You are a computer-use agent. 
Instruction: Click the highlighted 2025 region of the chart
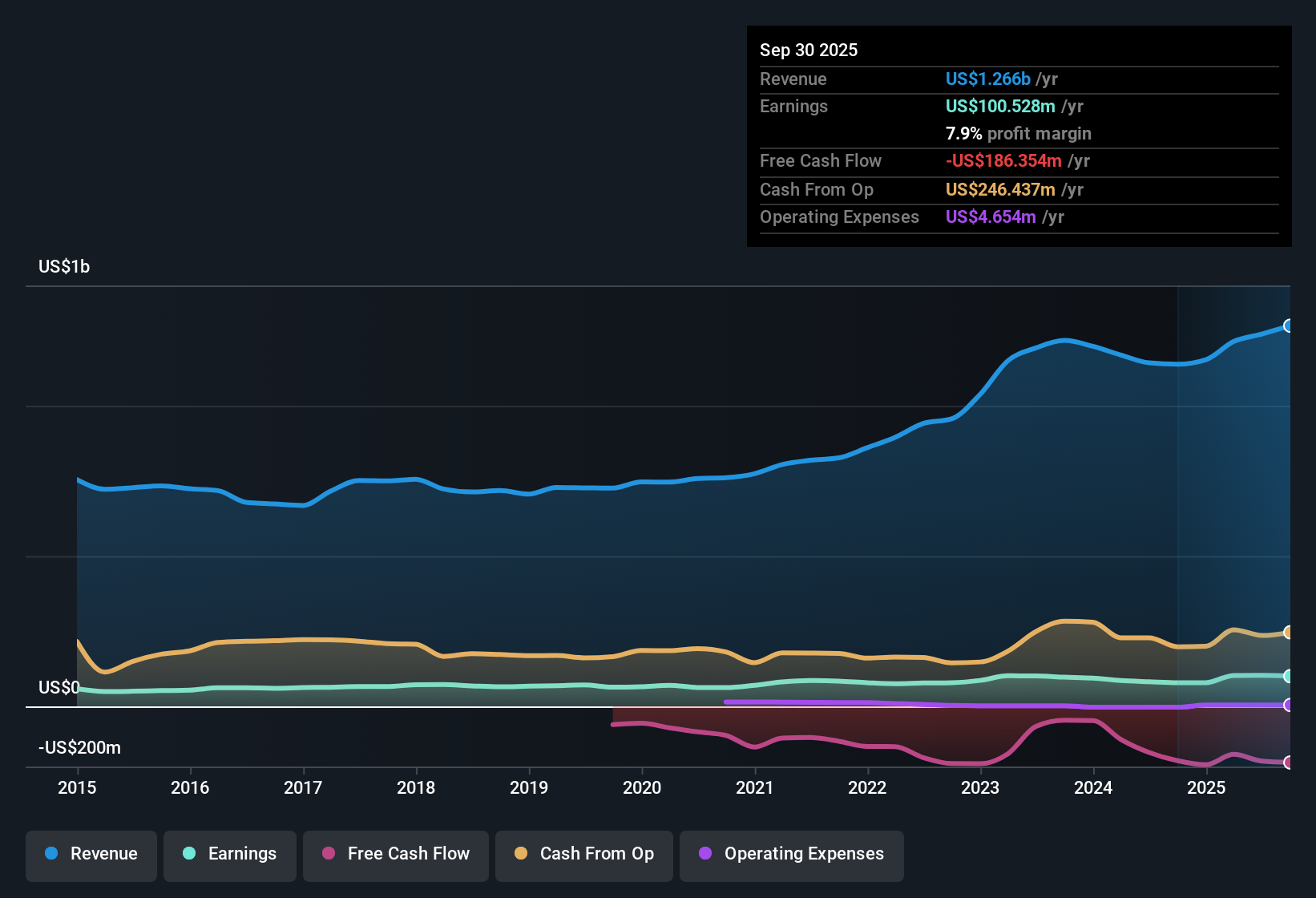[1234, 521]
